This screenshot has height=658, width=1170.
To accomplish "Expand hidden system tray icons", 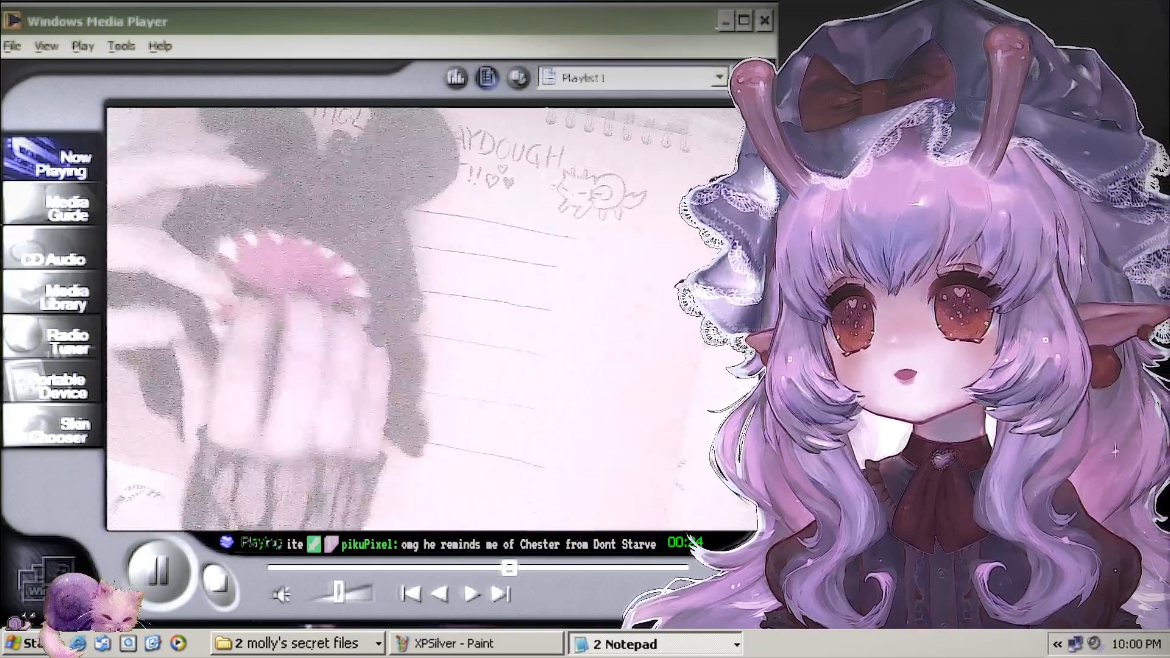I will (x=1057, y=644).
